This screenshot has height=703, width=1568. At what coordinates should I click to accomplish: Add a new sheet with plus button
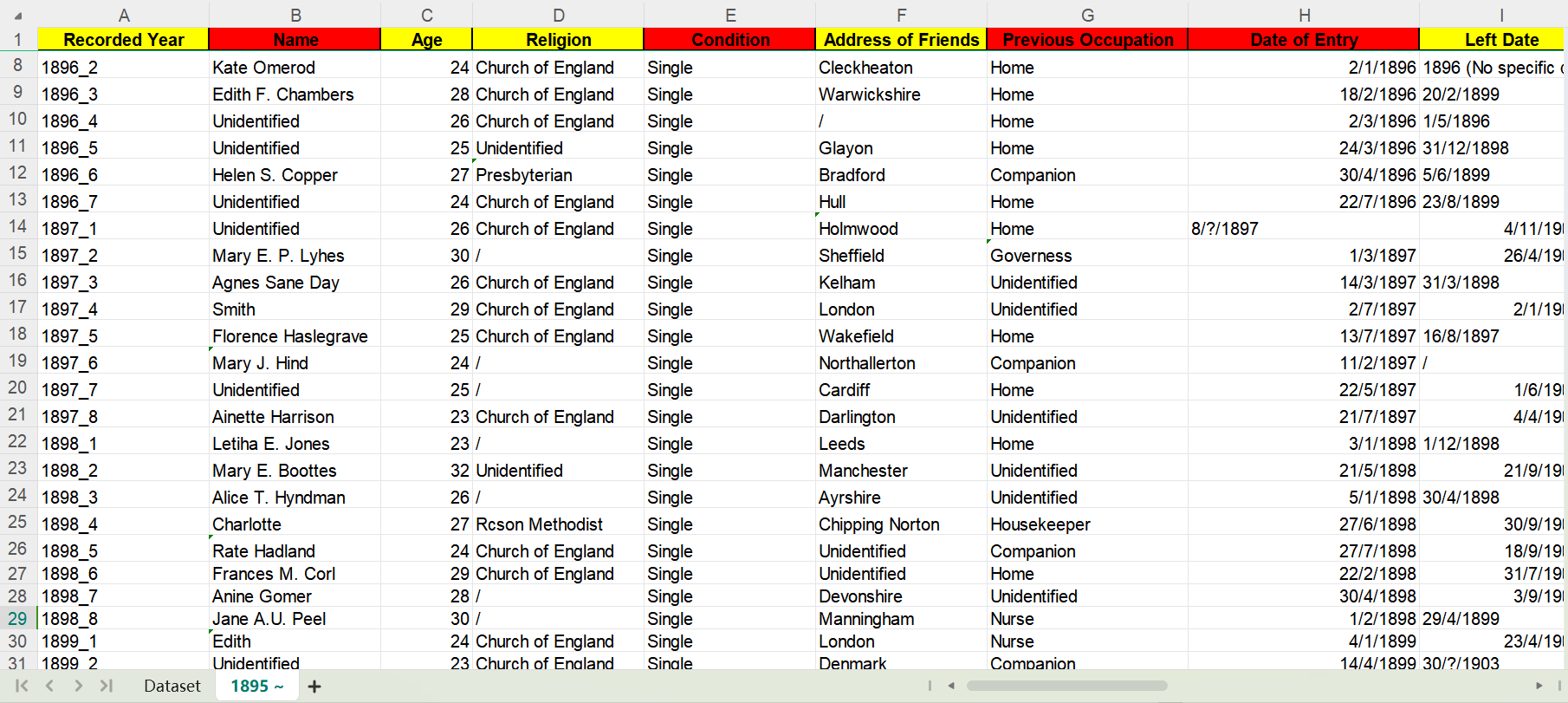click(314, 687)
